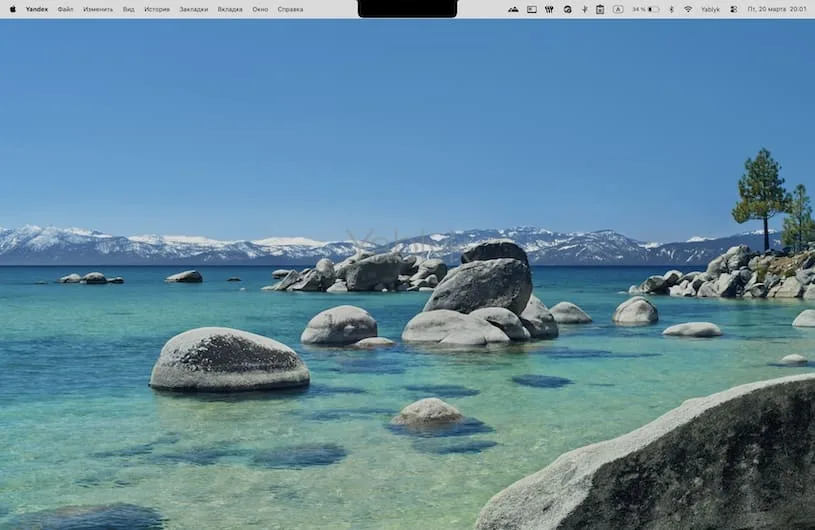The width and height of the screenshot is (815, 530).
Task: Click the round icon left of the clipboard
Action: 567,9
